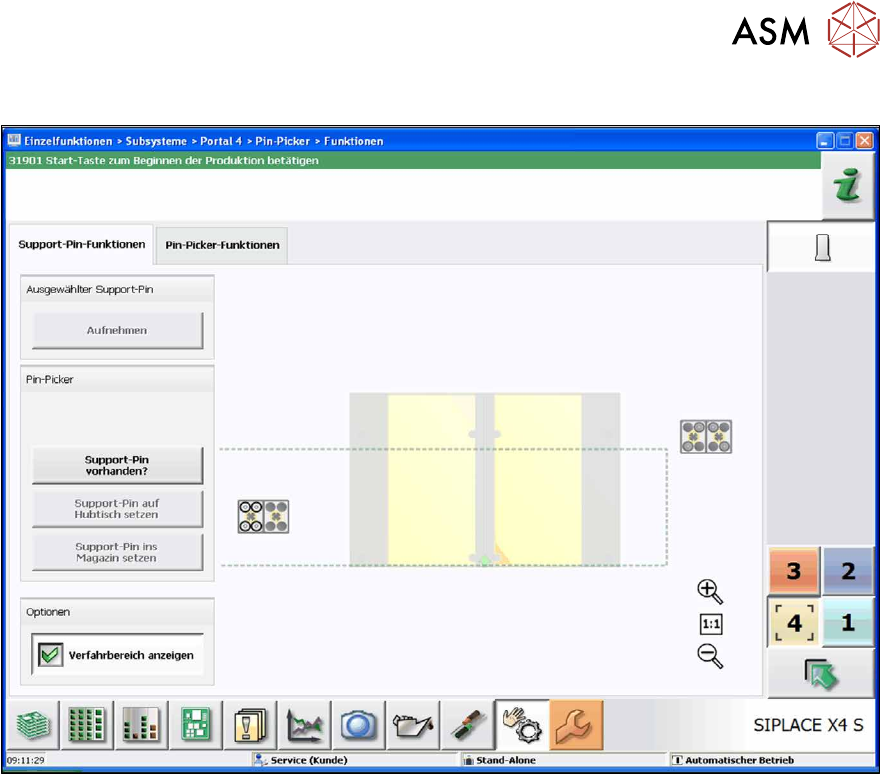The width and height of the screenshot is (880, 774).
Task: Click the zoom out magnifier icon
Action: [x=710, y=656]
